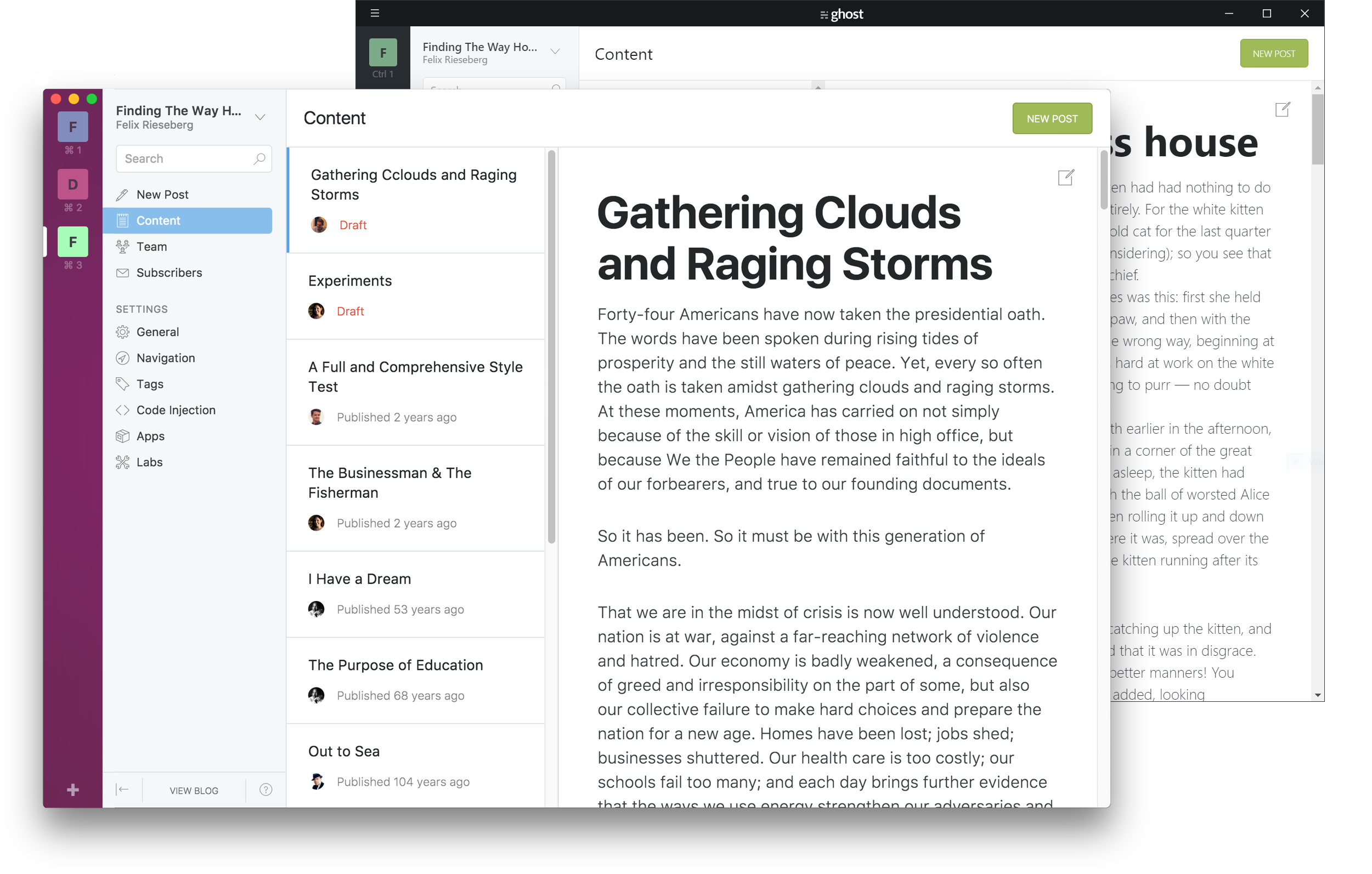Screen dimensions: 1372x874
Task: Click the search input field in Content
Action: tap(191, 158)
